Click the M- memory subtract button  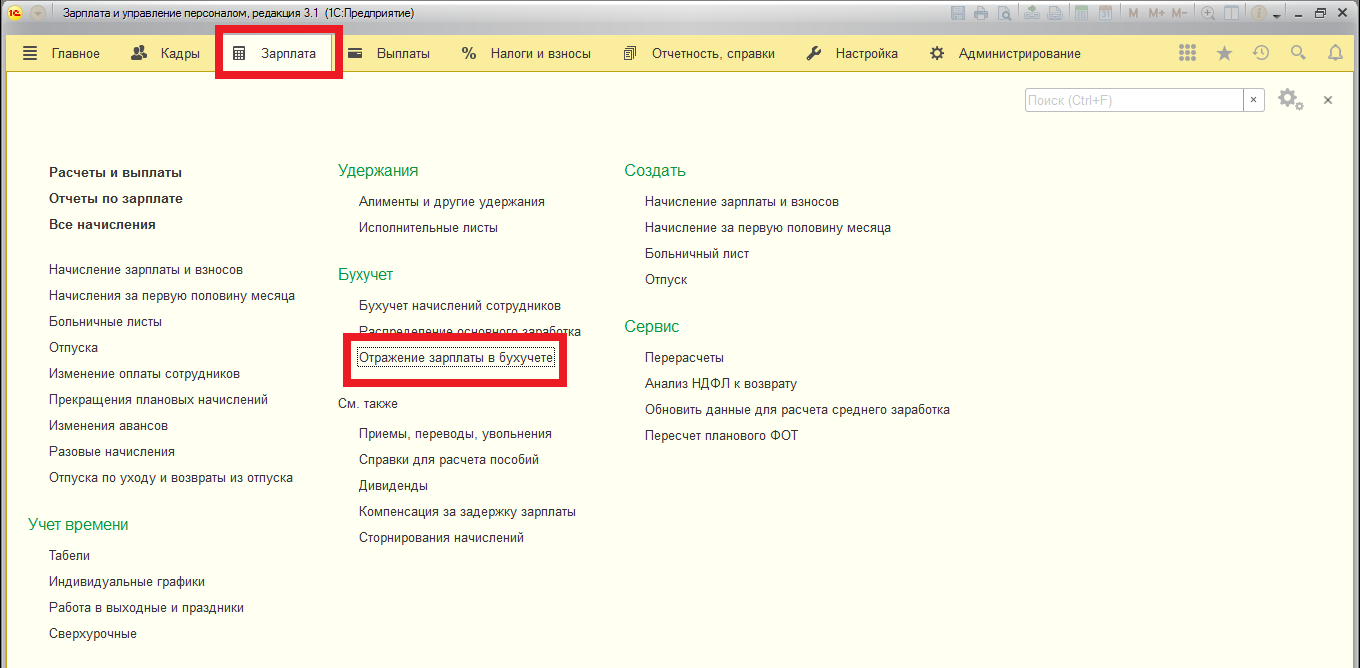coord(1179,13)
